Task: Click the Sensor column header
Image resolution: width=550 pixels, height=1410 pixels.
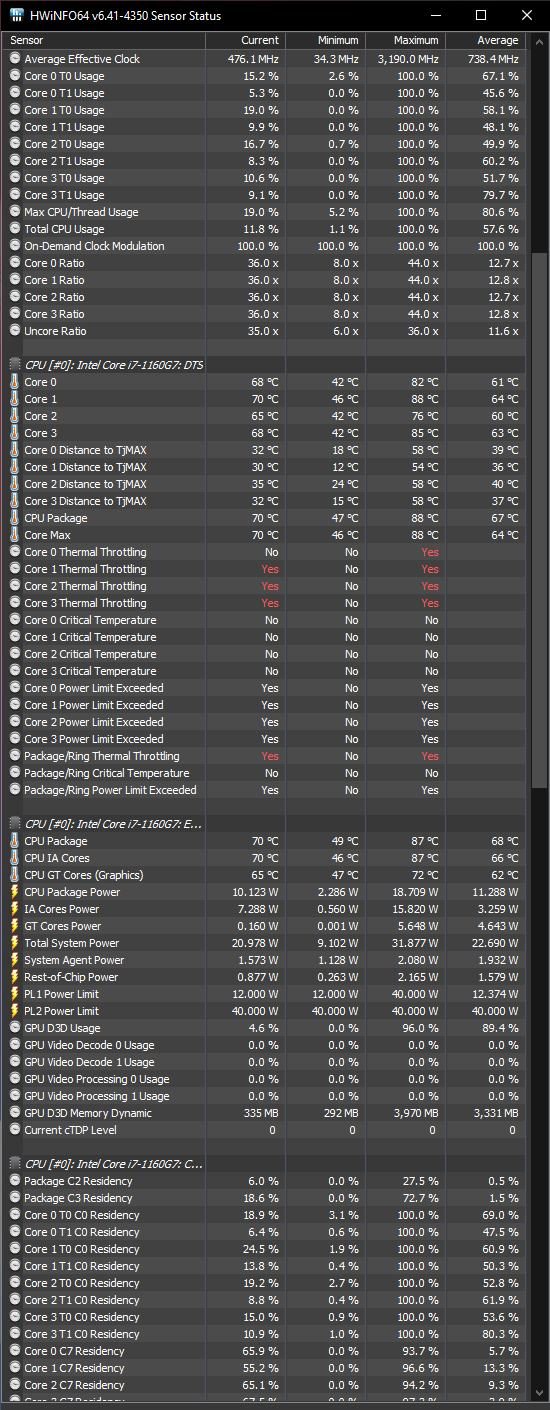Action: (104, 40)
